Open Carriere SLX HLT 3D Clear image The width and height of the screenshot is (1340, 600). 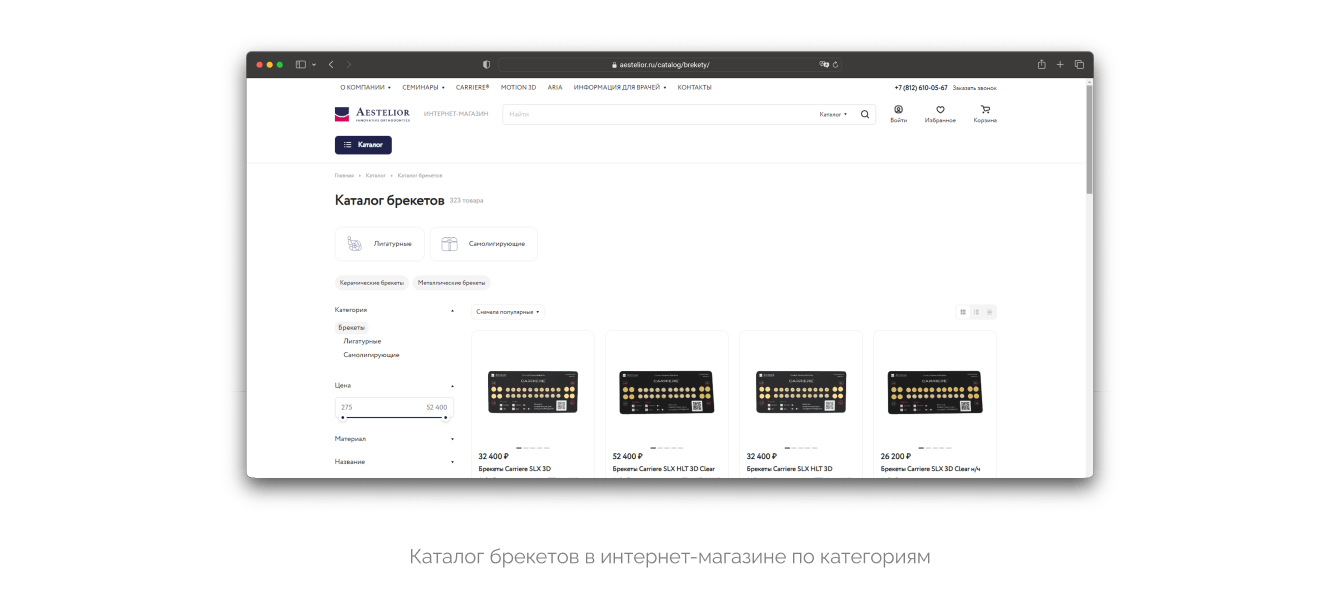coord(667,392)
